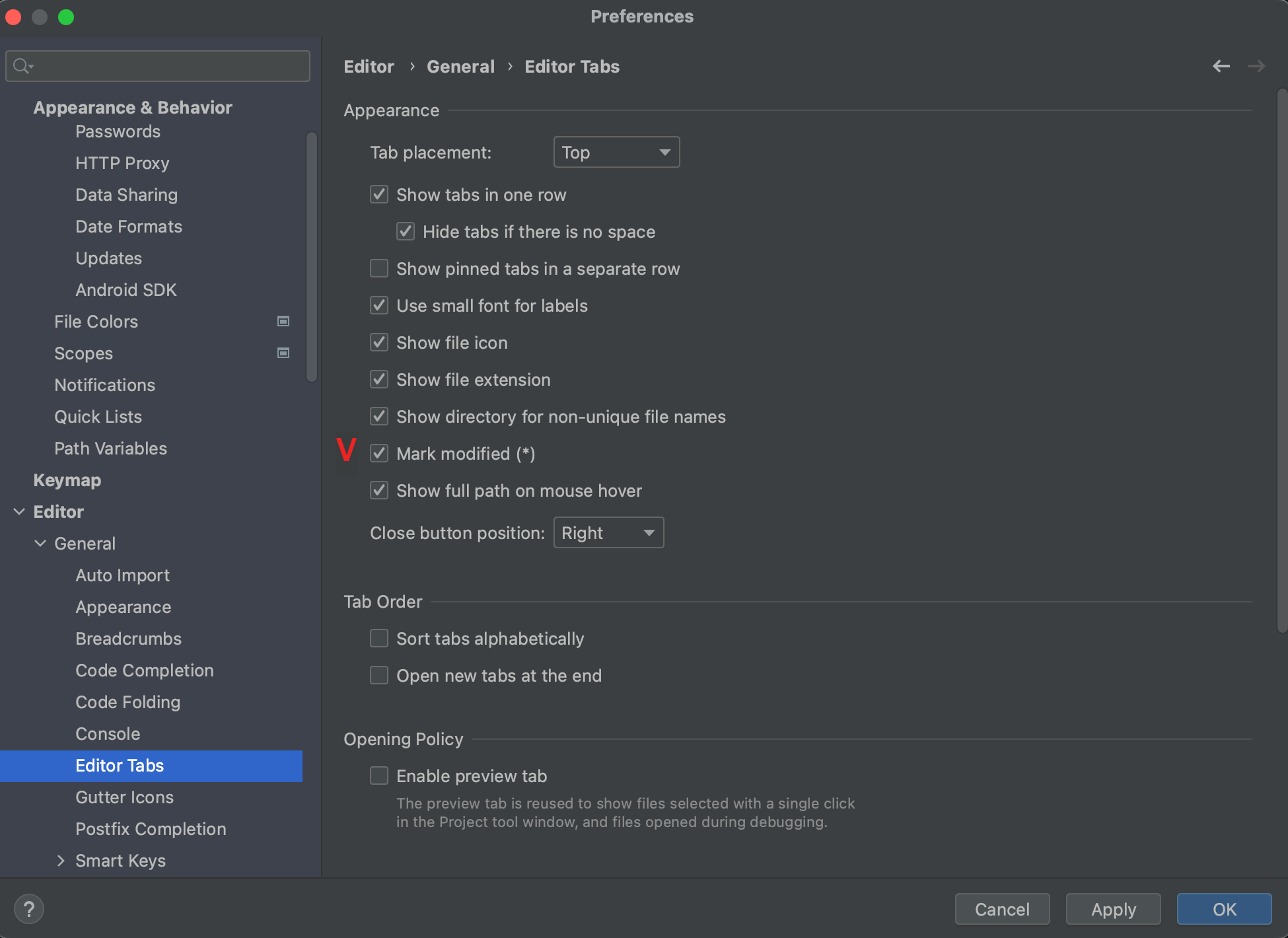Open the Tab placement dropdown

tap(616, 153)
